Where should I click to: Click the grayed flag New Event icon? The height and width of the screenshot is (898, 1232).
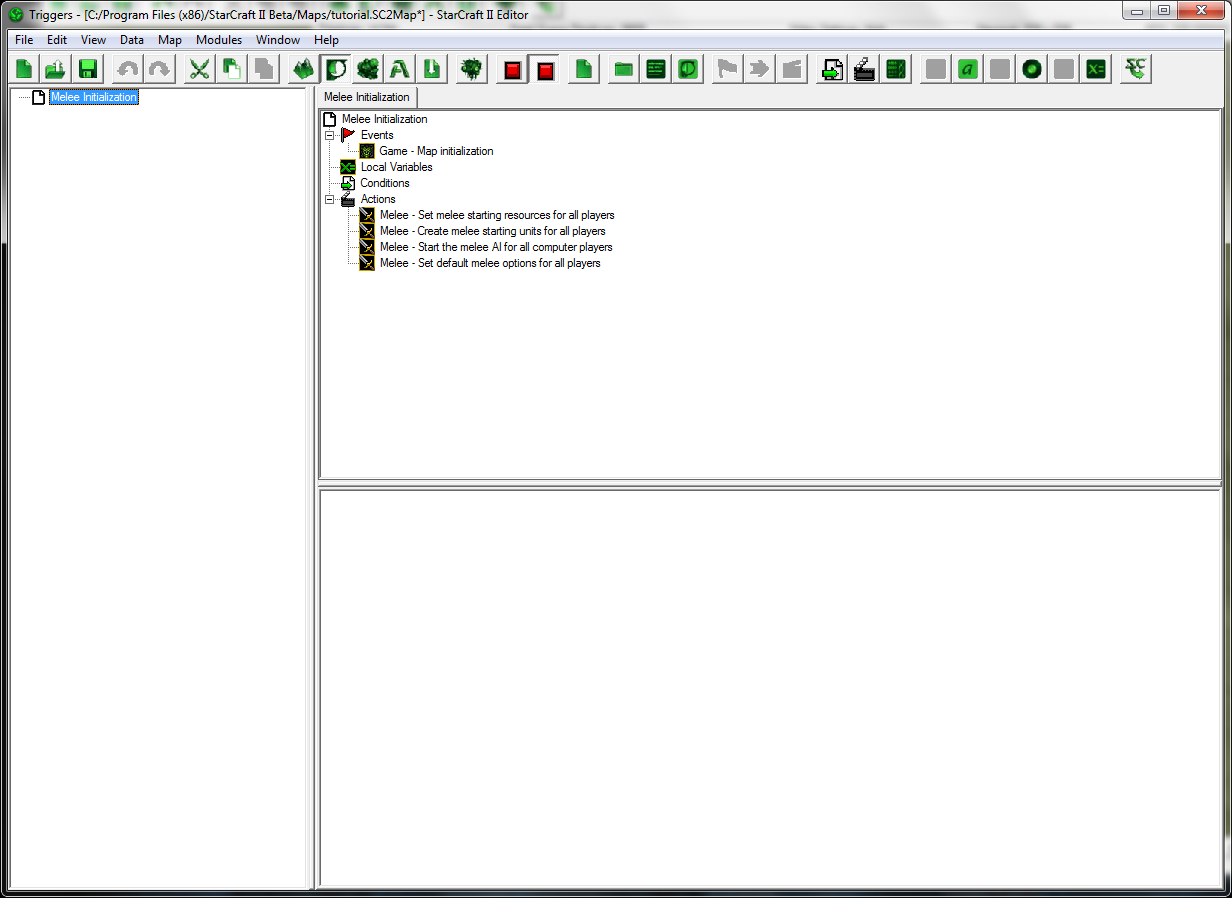point(728,69)
